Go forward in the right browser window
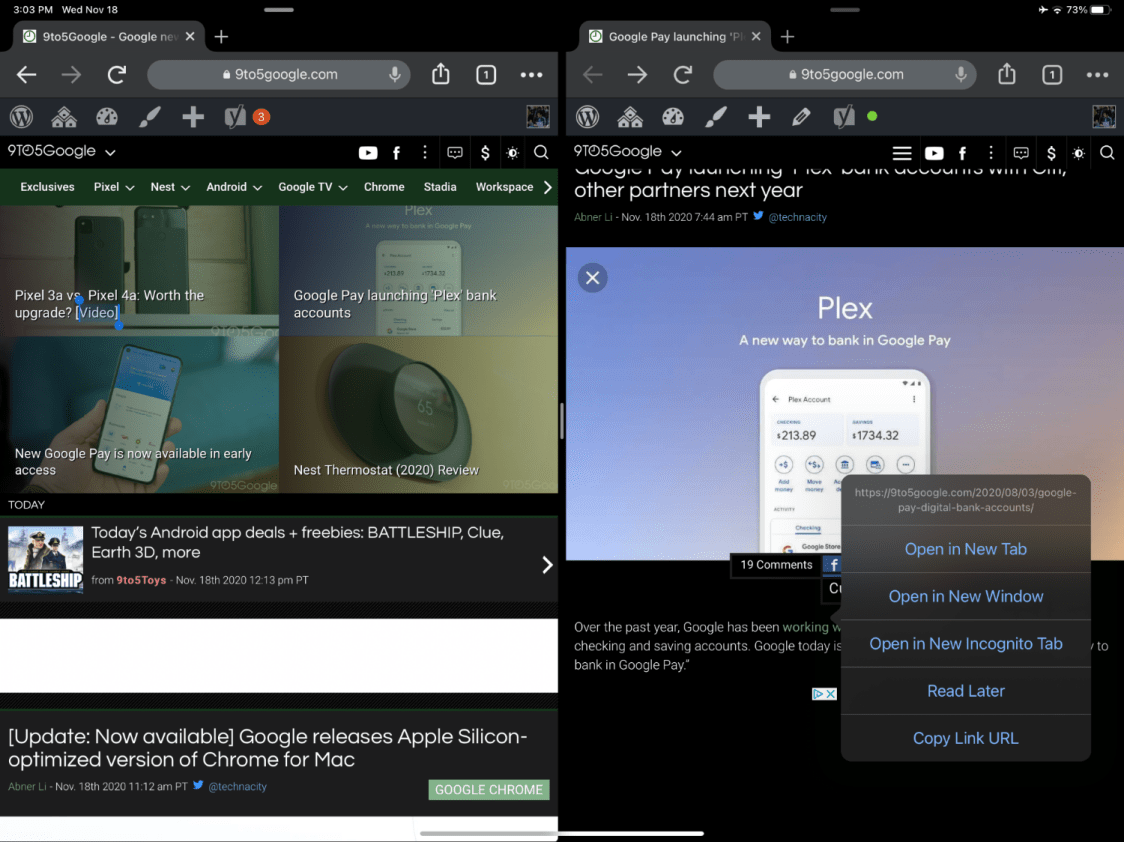The height and width of the screenshot is (842, 1124). point(637,75)
